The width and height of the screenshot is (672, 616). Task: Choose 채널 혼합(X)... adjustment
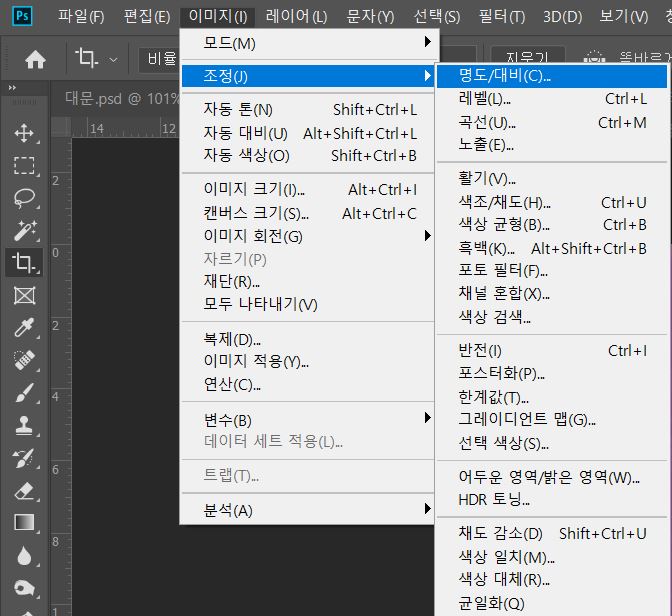click(552, 294)
